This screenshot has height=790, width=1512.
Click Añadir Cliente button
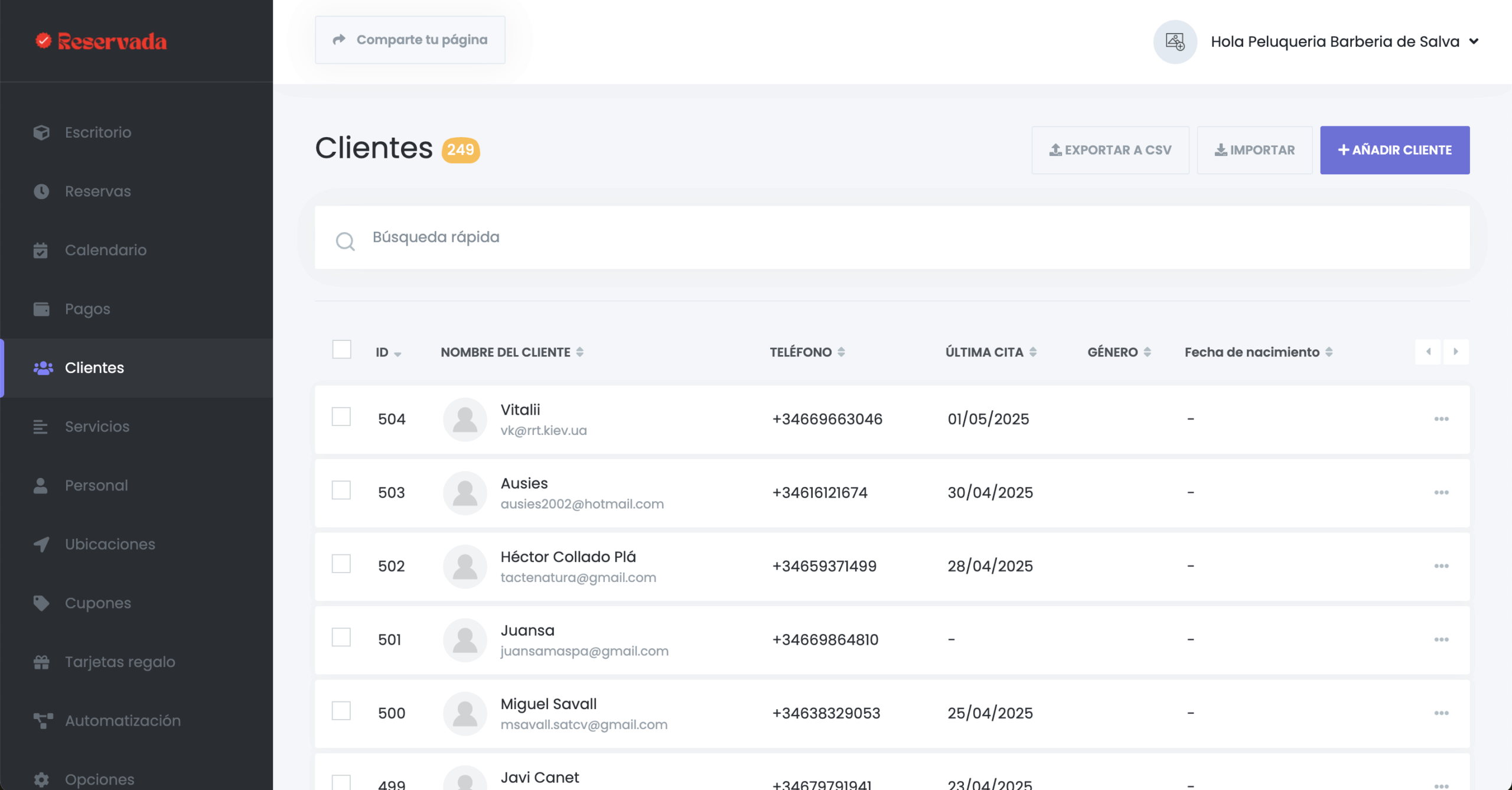[x=1394, y=150]
